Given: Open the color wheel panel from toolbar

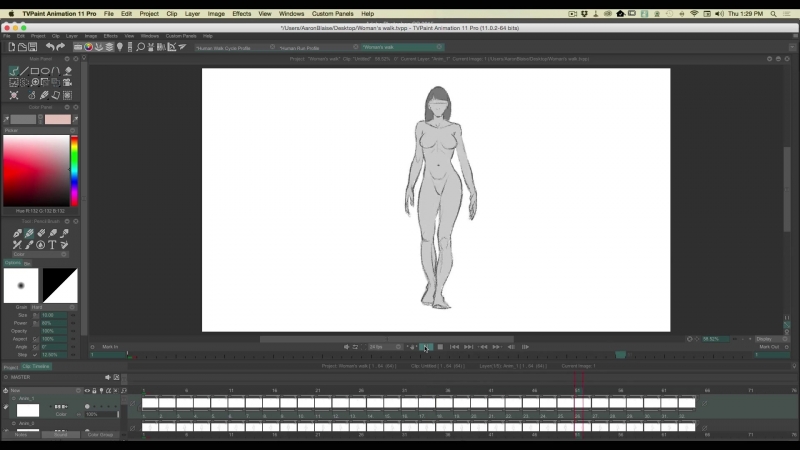Looking at the screenshot, I should pos(88,47).
